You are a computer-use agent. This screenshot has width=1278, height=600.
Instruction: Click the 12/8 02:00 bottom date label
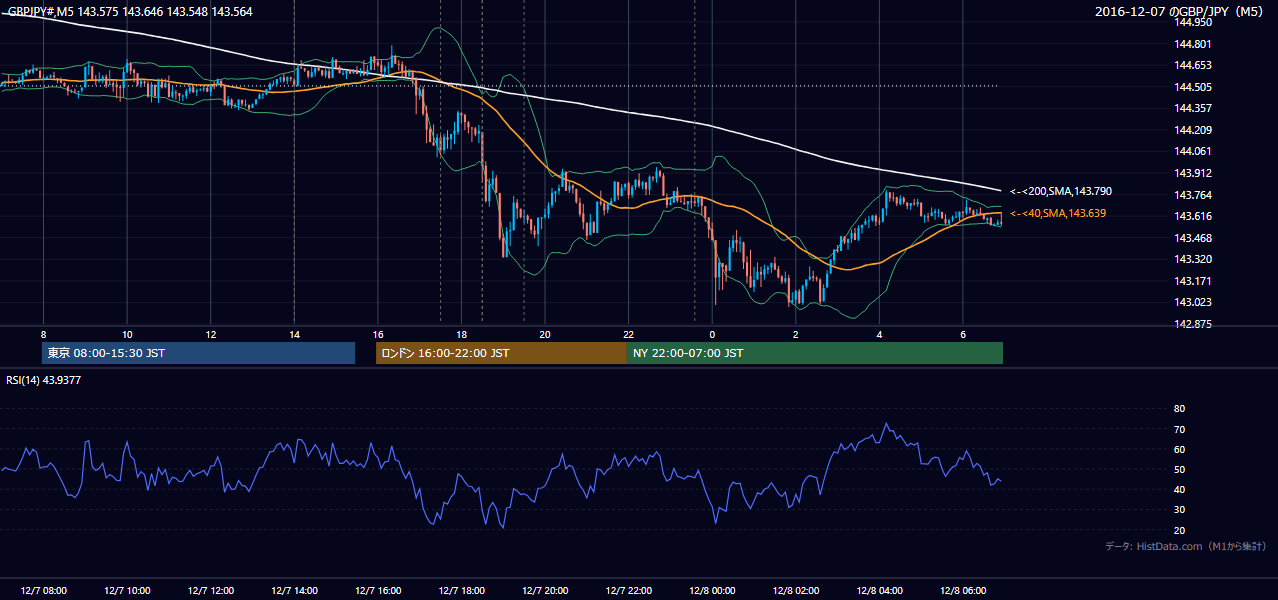coord(795,591)
